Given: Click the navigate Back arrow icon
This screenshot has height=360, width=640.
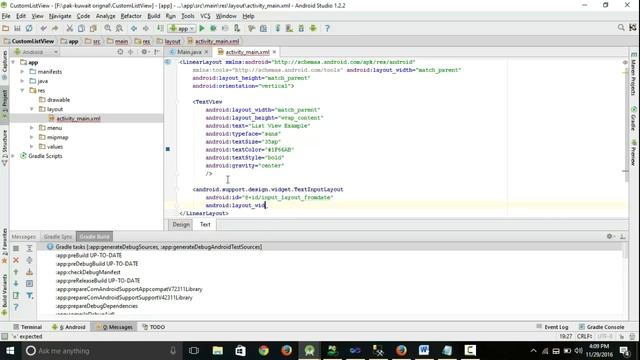Looking at the screenshot, I should (133, 28).
